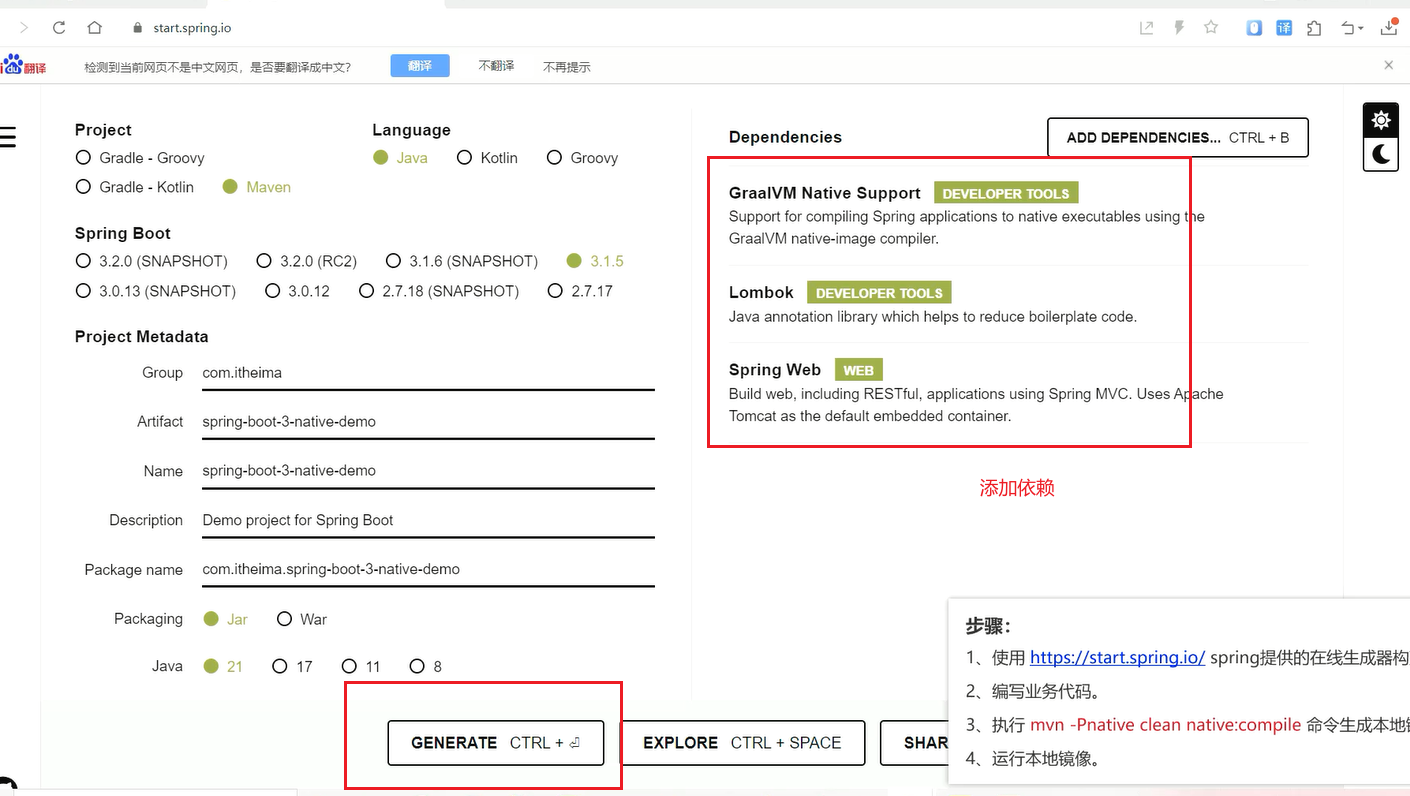Open the undo history dropdown arrow
1410x796 pixels.
pyautogui.click(x=1361, y=29)
